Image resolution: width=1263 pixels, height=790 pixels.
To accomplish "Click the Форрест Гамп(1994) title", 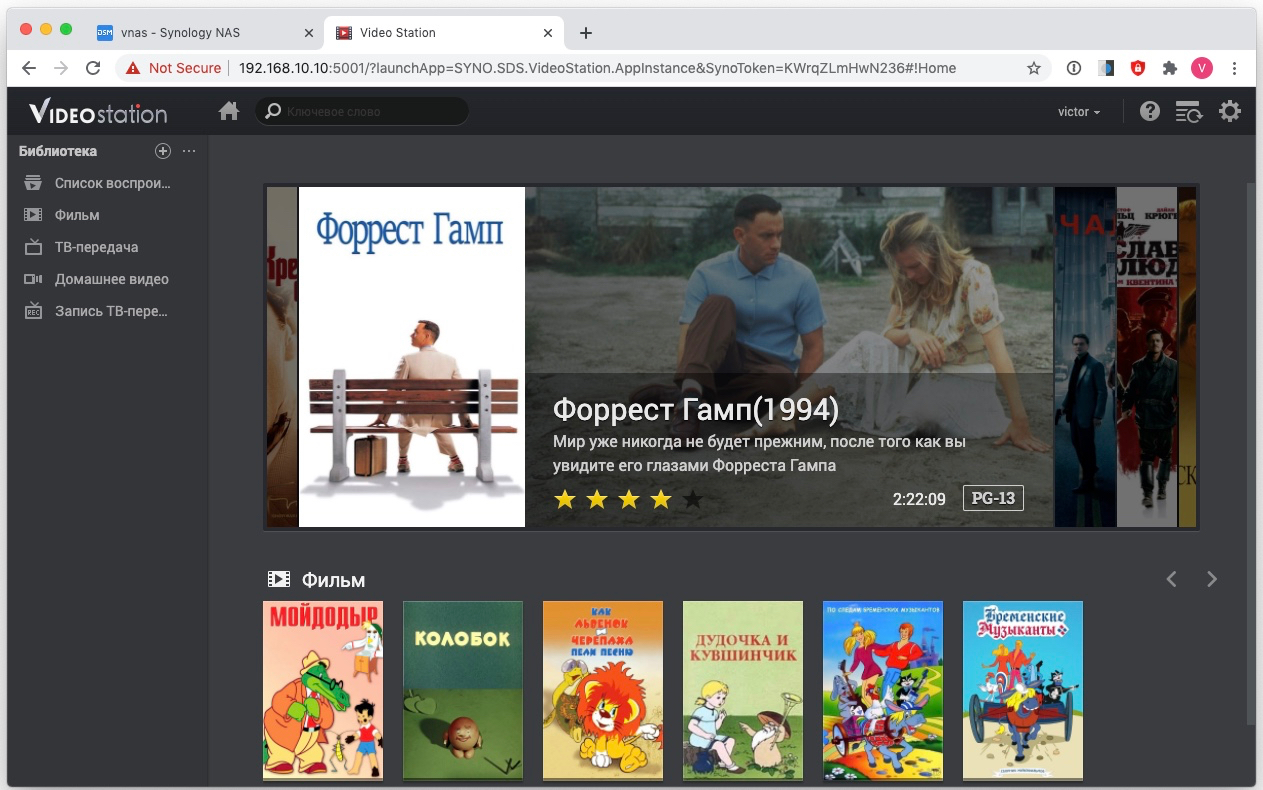I will pyautogui.click(x=695, y=409).
